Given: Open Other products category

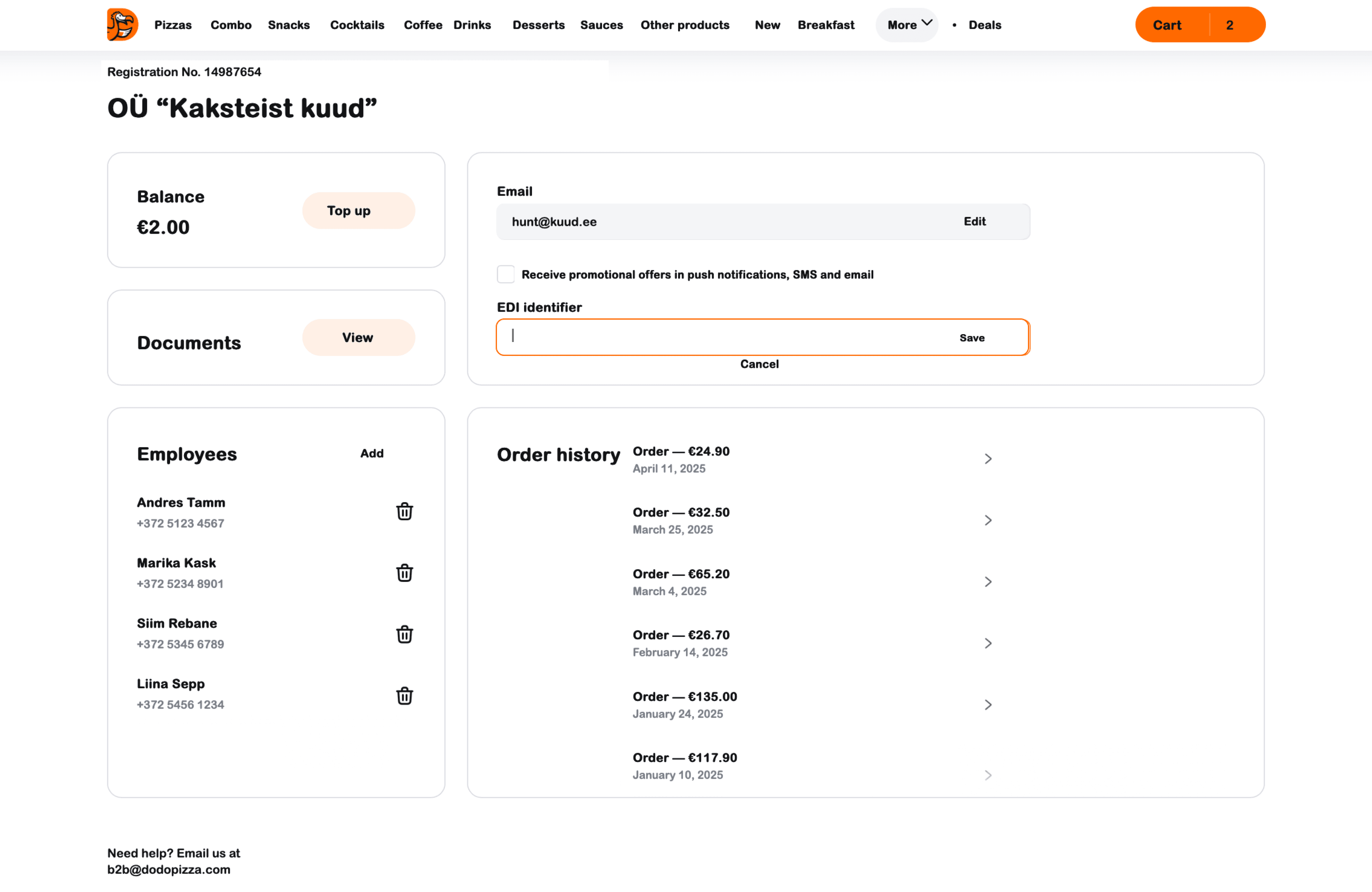Looking at the screenshot, I should click(685, 25).
